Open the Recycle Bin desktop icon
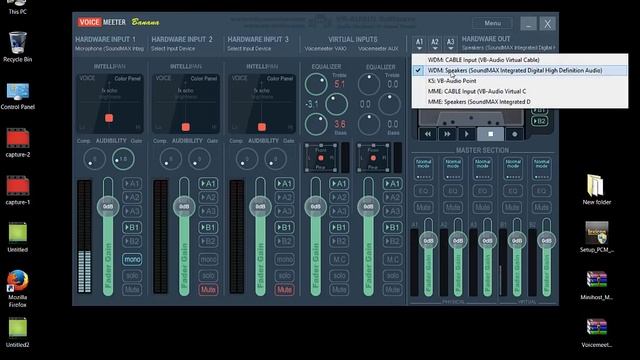The width and height of the screenshot is (640, 360). 18,46
